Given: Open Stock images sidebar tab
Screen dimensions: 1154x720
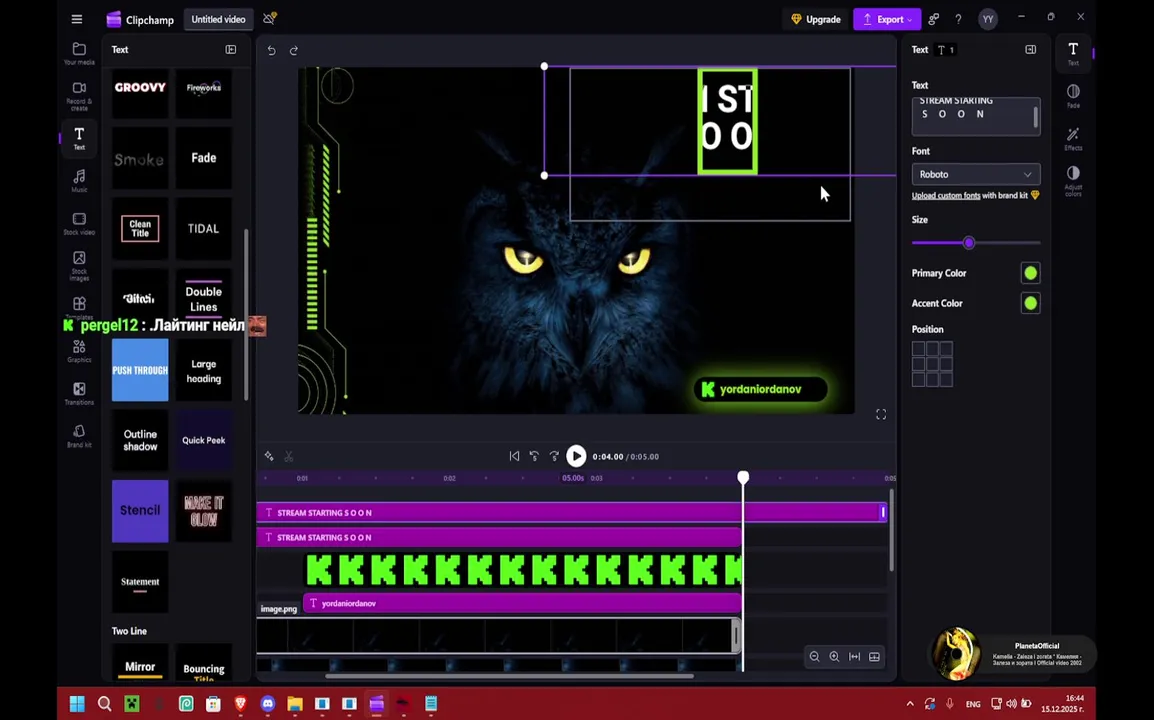Looking at the screenshot, I should [x=79, y=265].
